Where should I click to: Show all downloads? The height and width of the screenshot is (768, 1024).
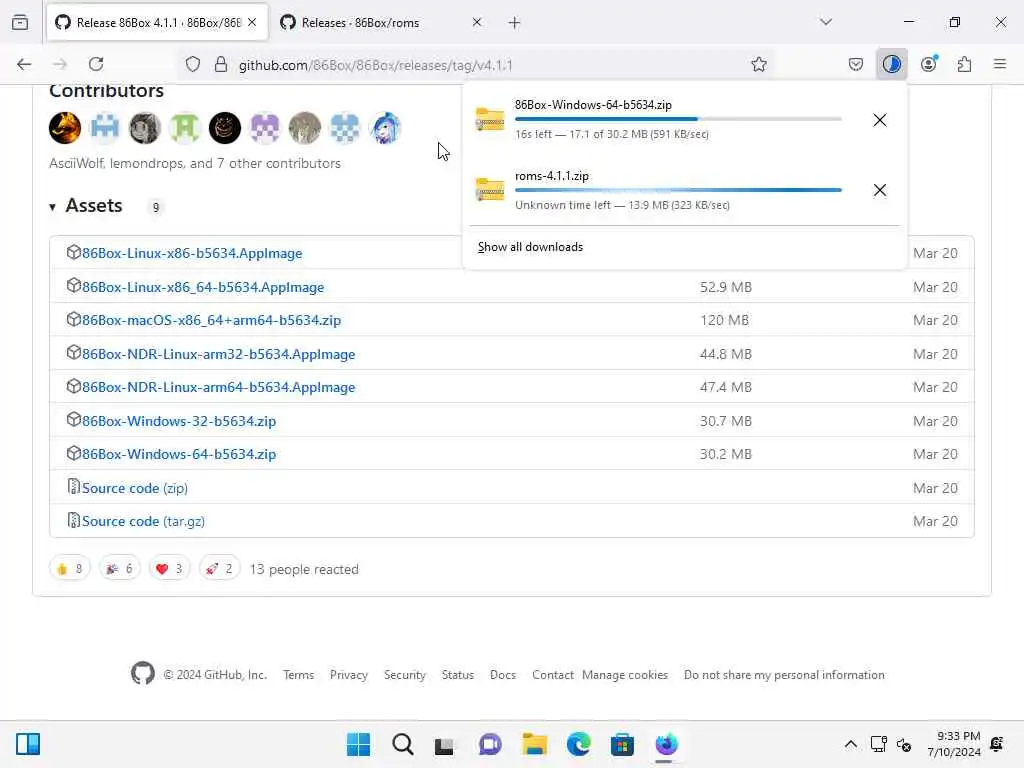530,247
